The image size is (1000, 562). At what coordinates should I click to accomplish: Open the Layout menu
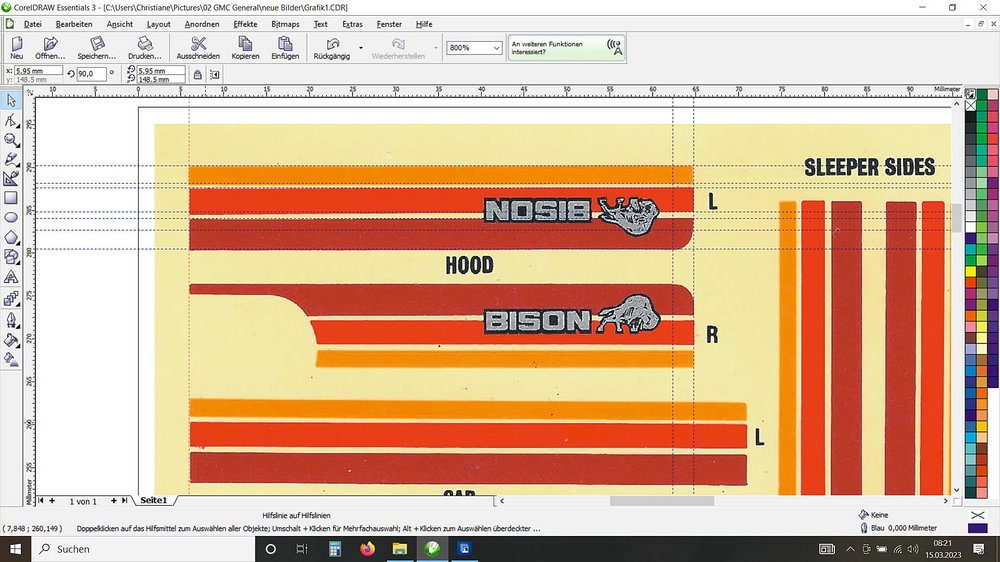[159, 24]
